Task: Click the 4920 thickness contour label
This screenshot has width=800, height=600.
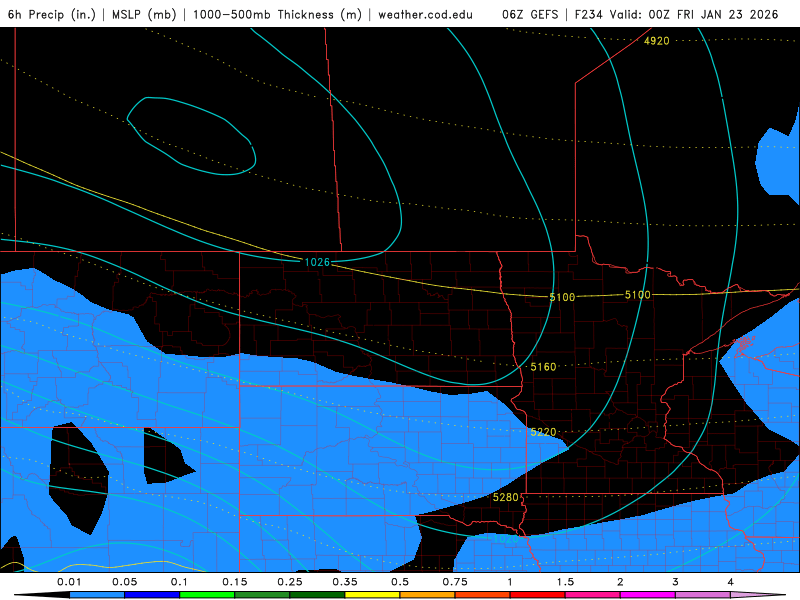Action: (657, 41)
